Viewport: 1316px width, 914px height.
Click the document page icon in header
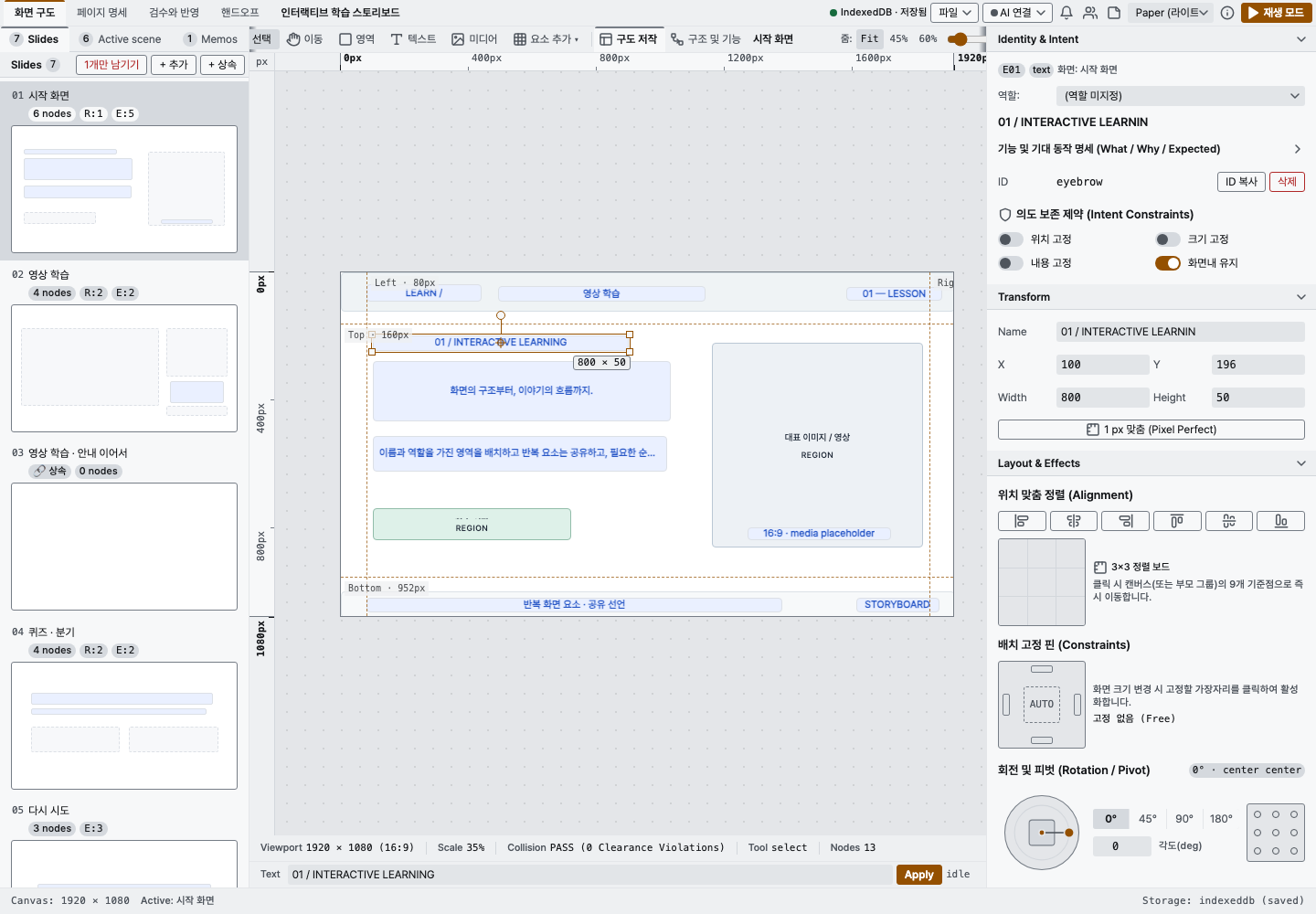pyautogui.click(x=1114, y=13)
